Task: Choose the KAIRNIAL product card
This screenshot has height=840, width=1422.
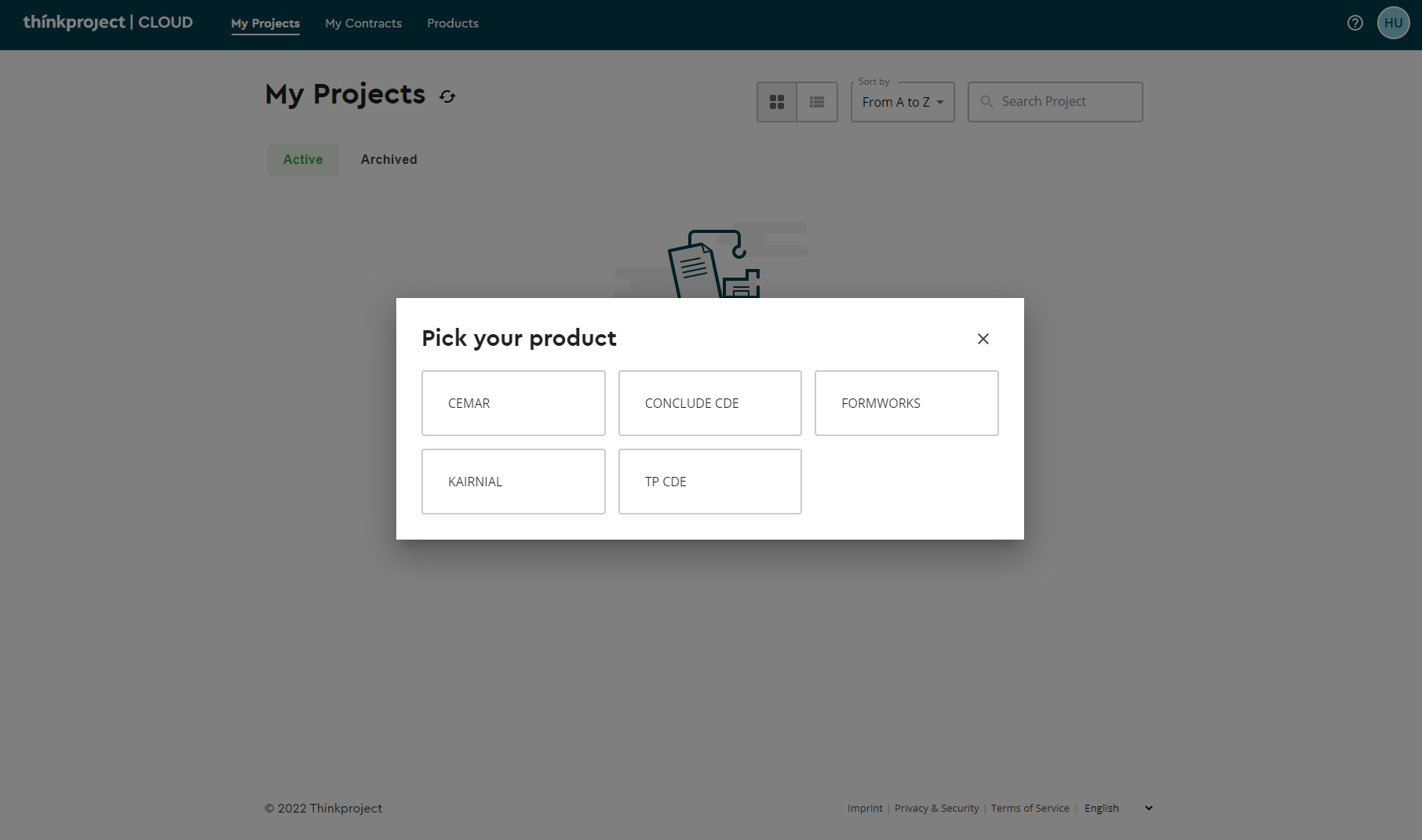Action: (513, 482)
